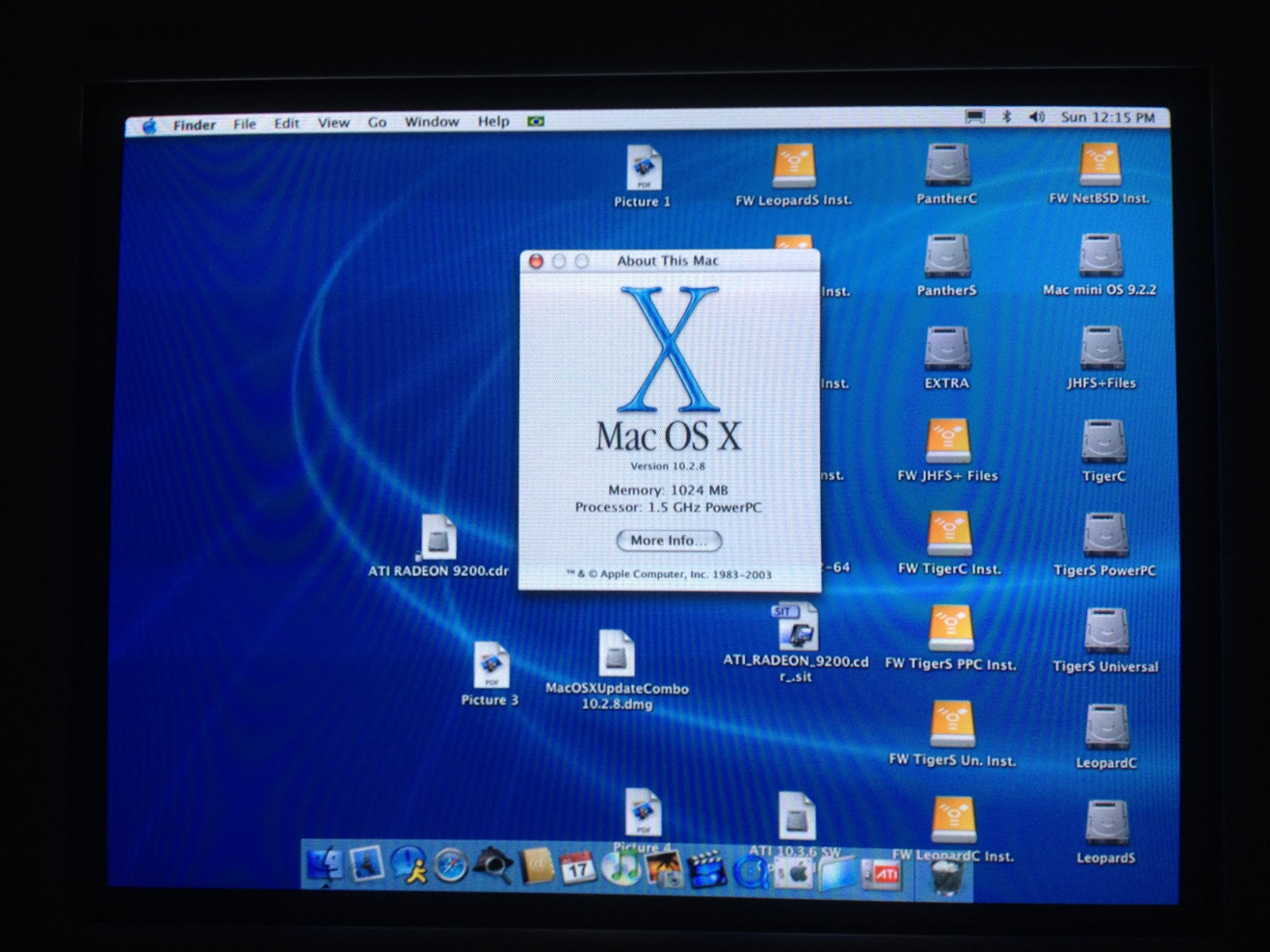Image resolution: width=1270 pixels, height=952 pixels.
Task: Open the View menu
Action: click(333, 123)
